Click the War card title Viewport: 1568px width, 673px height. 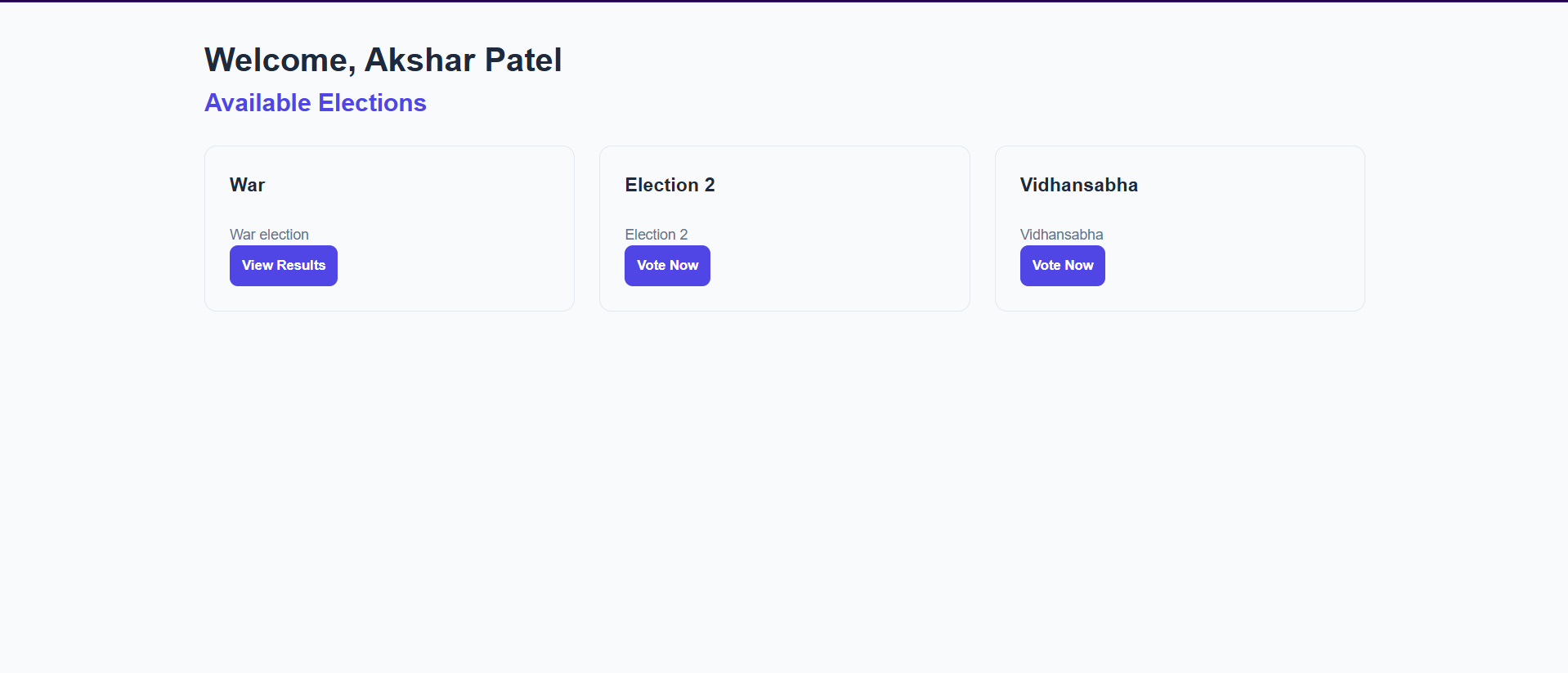(247, 185)
